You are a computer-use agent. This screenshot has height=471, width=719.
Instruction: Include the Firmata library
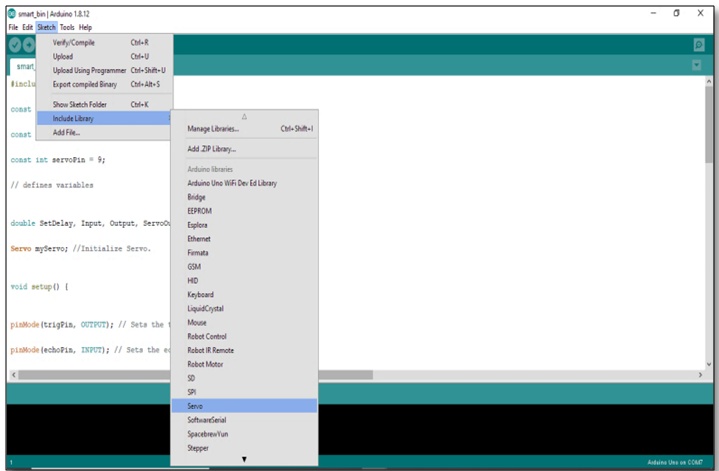(x=244, y=253)
